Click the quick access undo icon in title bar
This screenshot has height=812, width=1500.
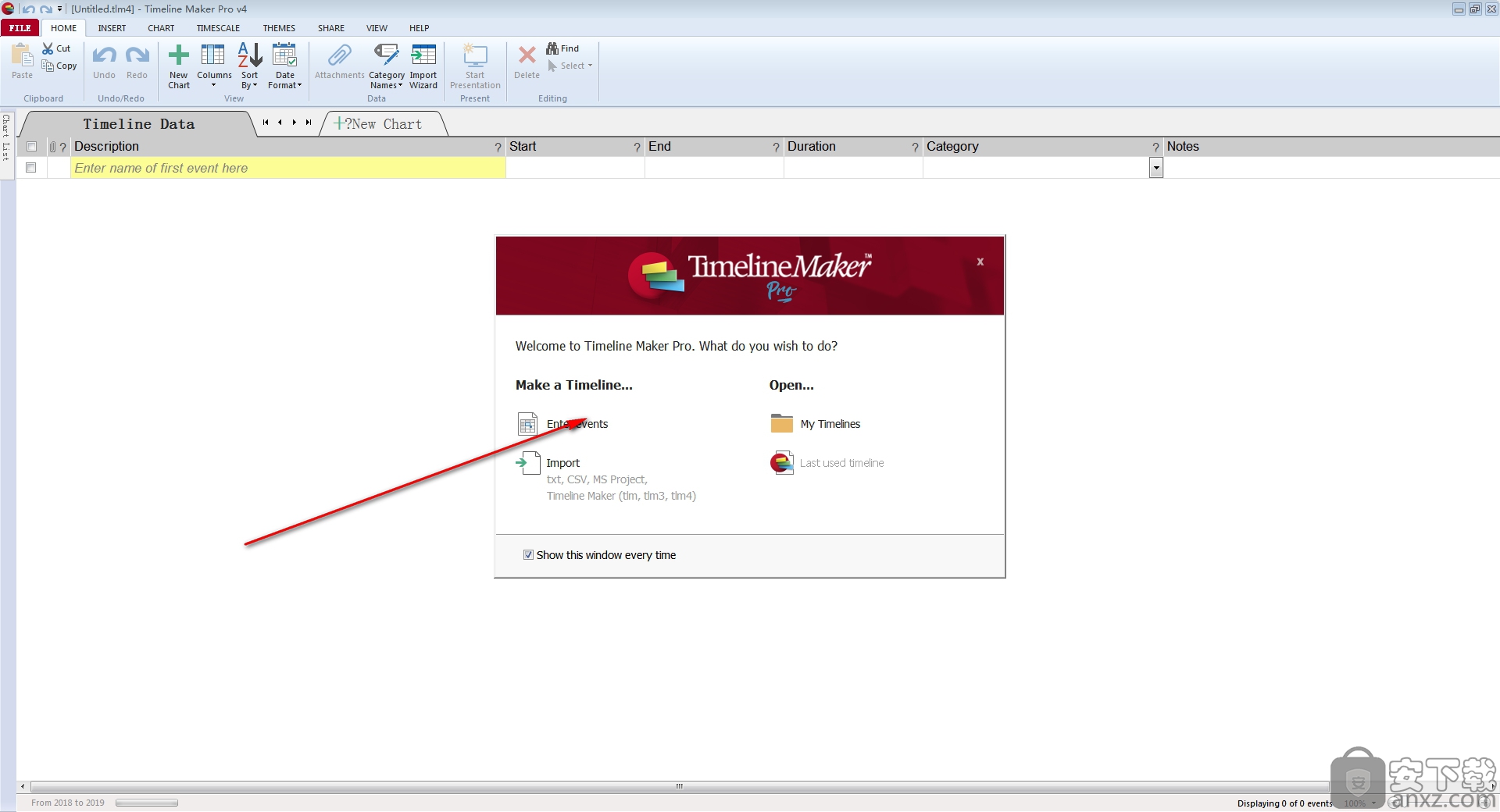point(28,9)
